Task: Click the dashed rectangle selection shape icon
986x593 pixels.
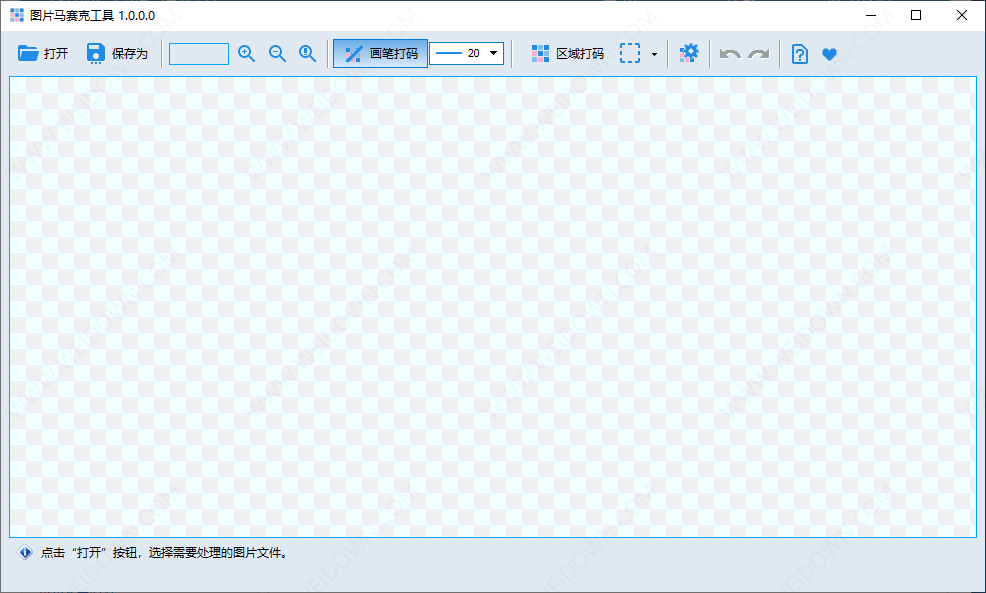Action: point(633,53)
